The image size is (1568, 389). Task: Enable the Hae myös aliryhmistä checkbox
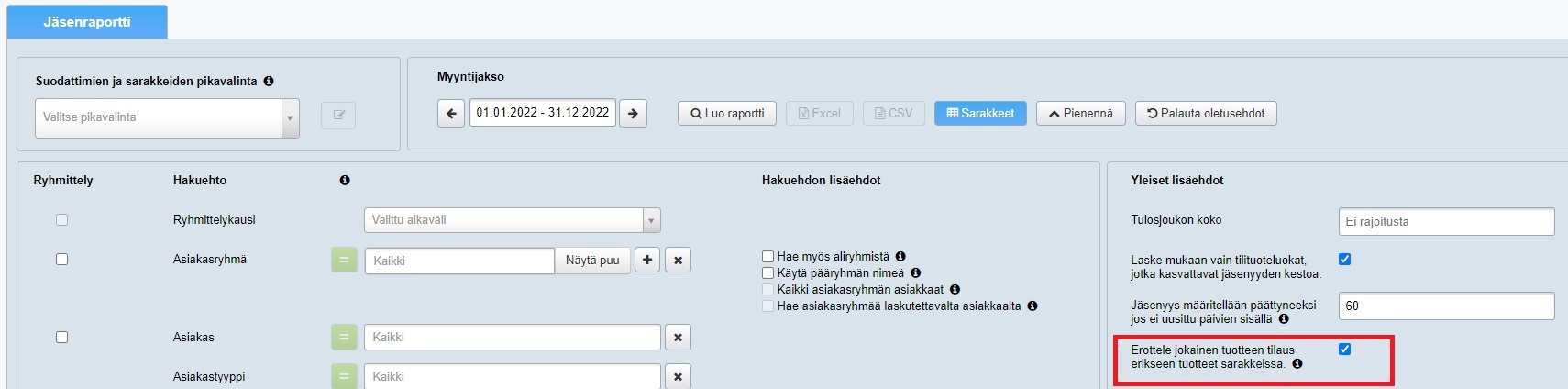(x=768, y=257)
